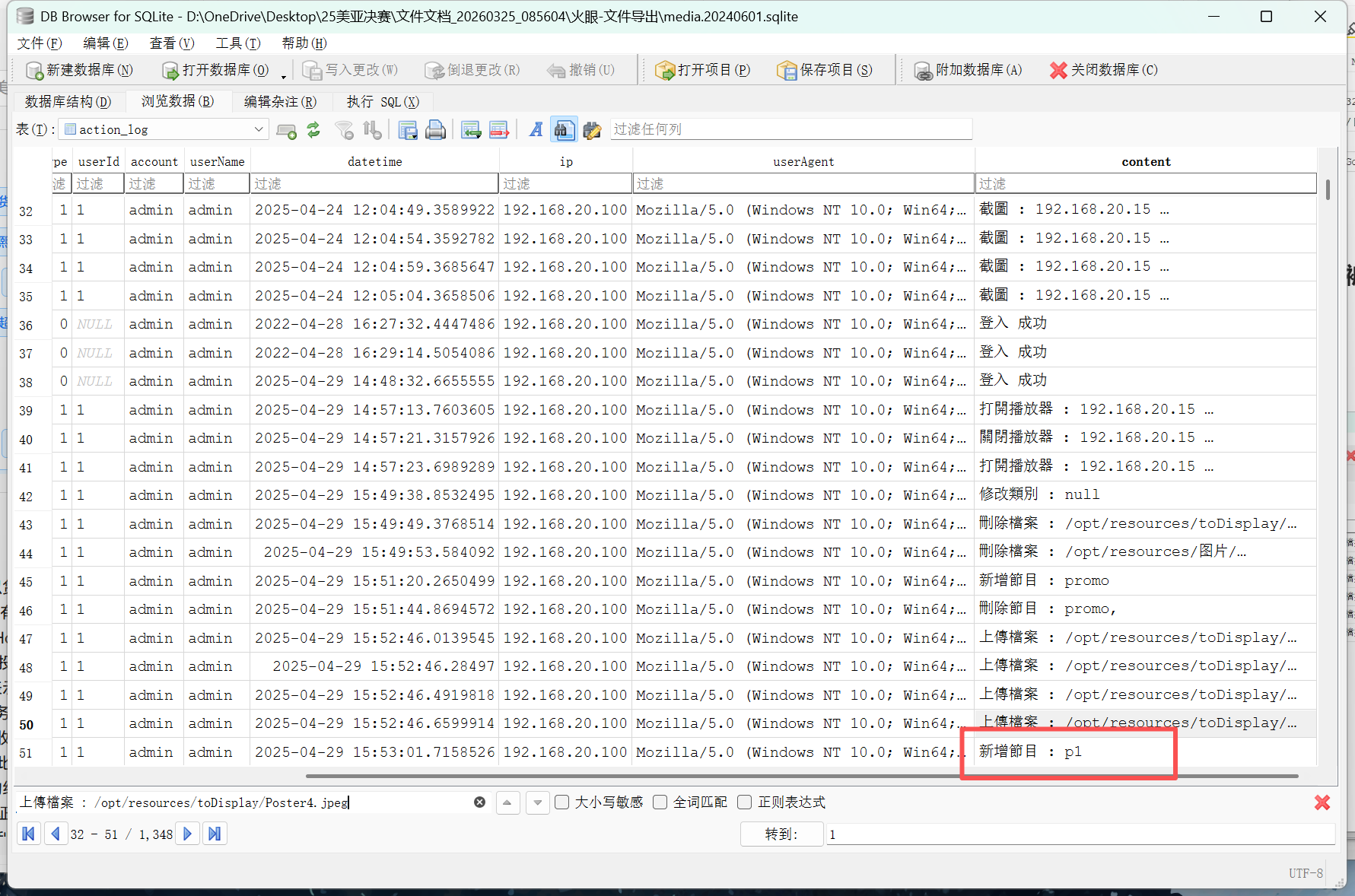Switch to the Browse Data (浏览数据) tab
This screenshot has width=1355, height=896.
[177, 101]
